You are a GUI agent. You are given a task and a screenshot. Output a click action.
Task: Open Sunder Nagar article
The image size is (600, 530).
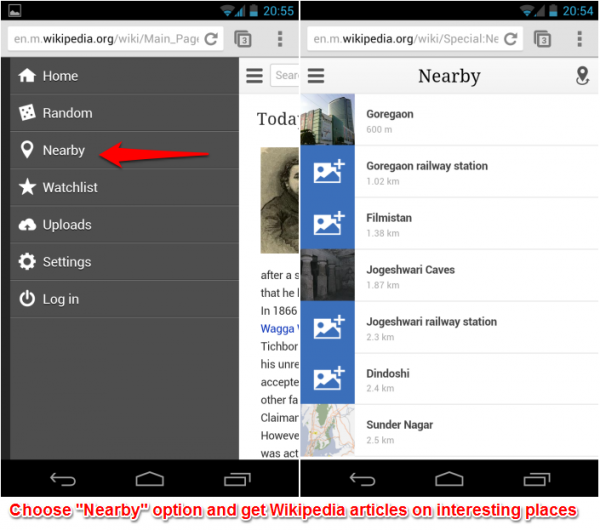[450, 430]
